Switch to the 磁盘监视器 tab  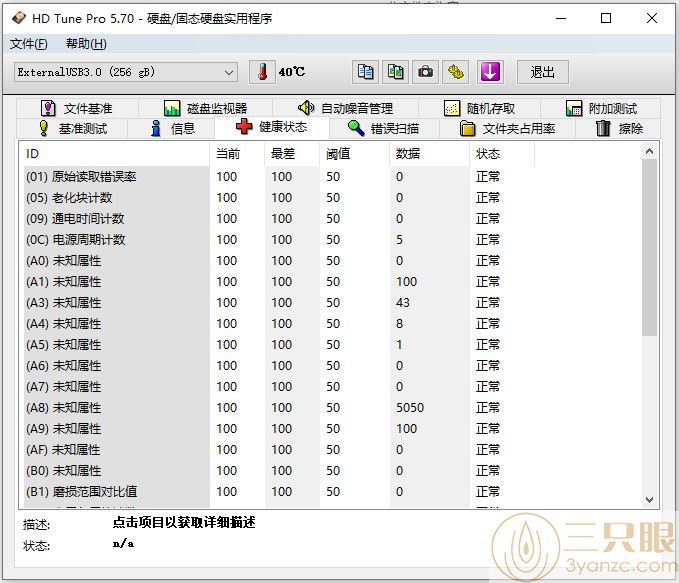point(205,108)
